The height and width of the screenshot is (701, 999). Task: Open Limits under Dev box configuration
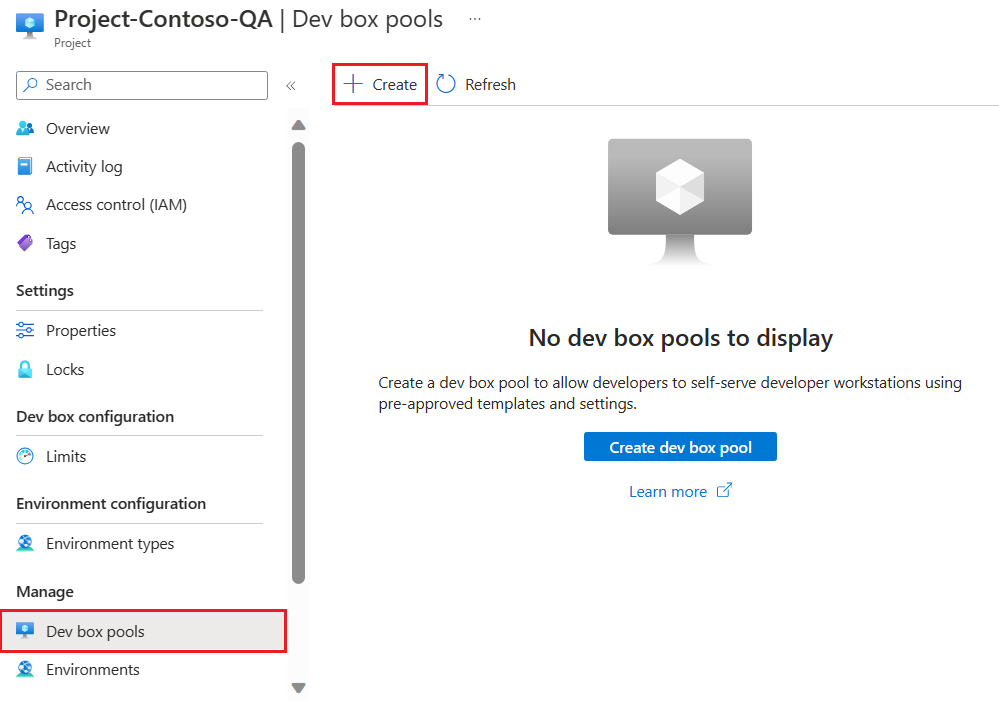[66, 457]
